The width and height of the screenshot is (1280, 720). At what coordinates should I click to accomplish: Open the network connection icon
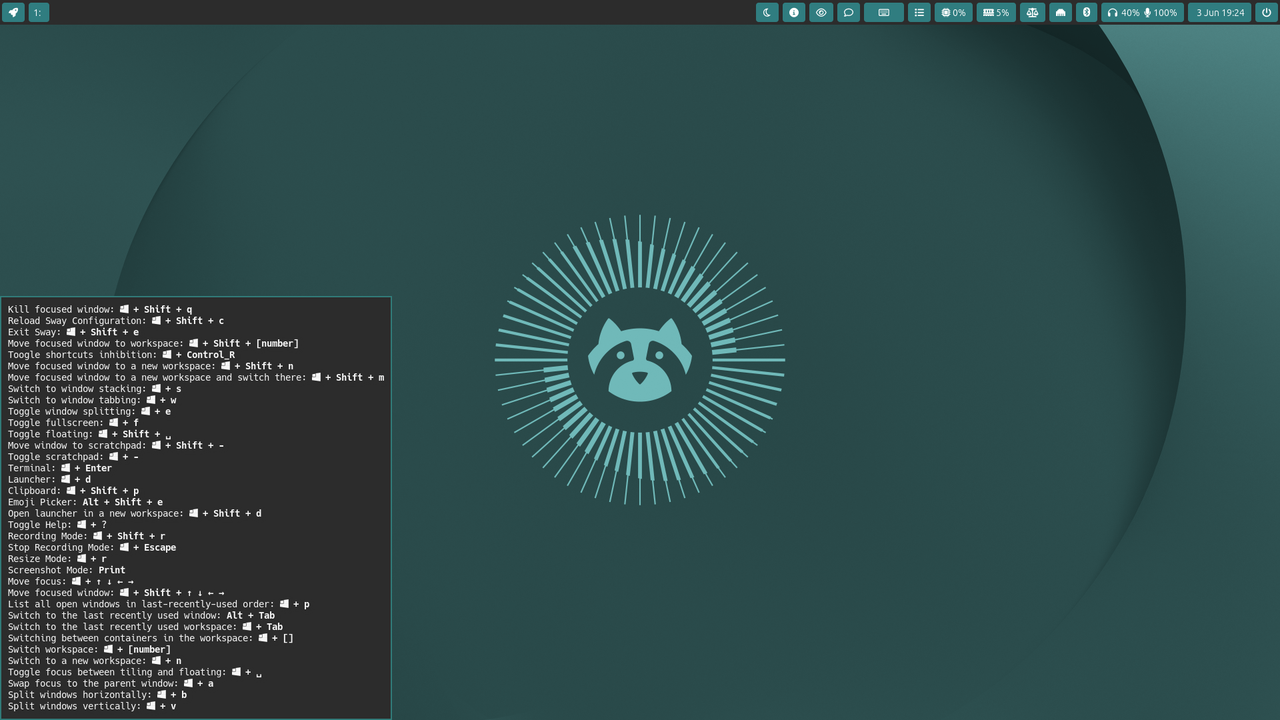(1060, 13)
